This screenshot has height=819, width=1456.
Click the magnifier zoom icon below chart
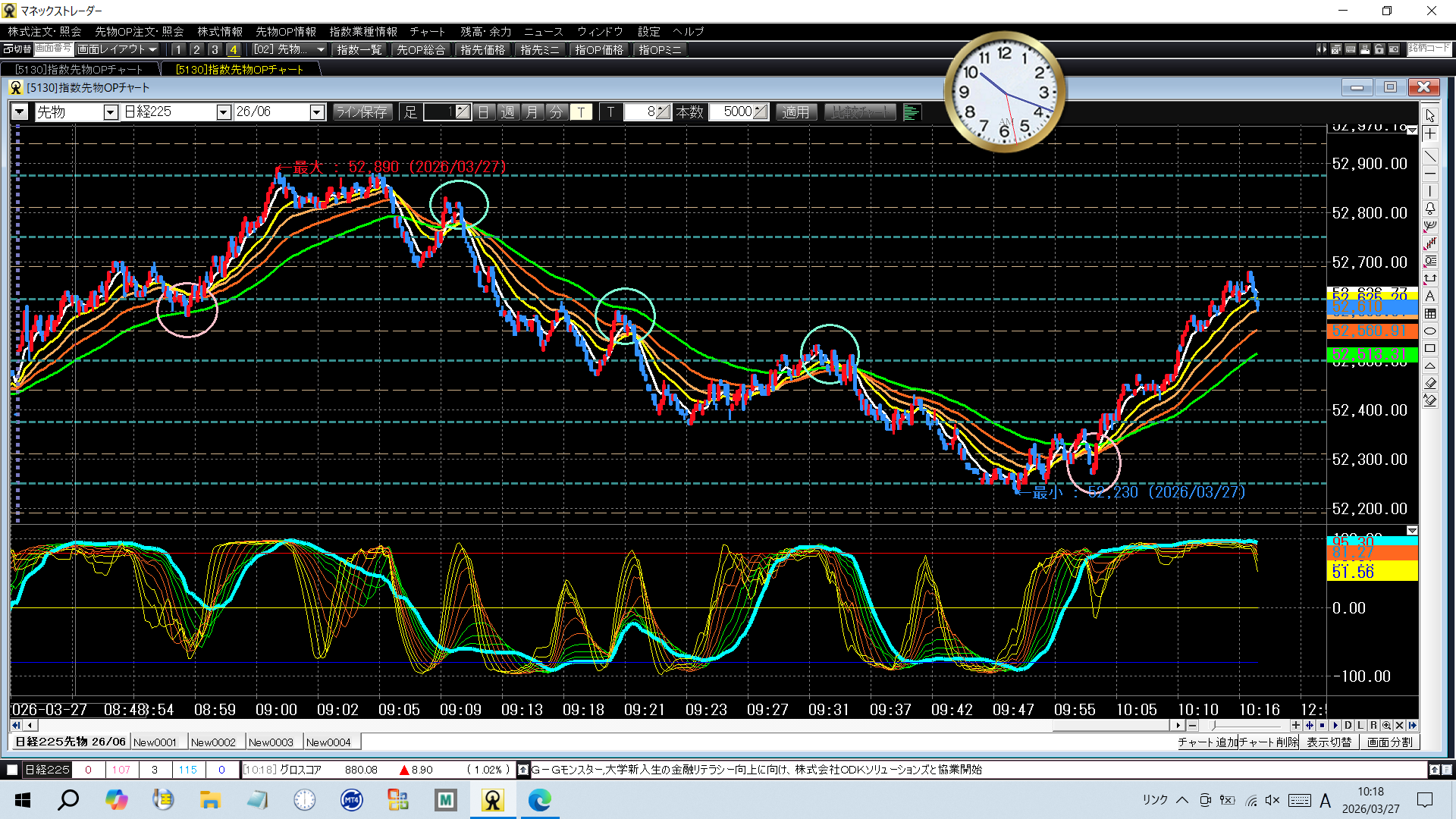coord(1386,726)
